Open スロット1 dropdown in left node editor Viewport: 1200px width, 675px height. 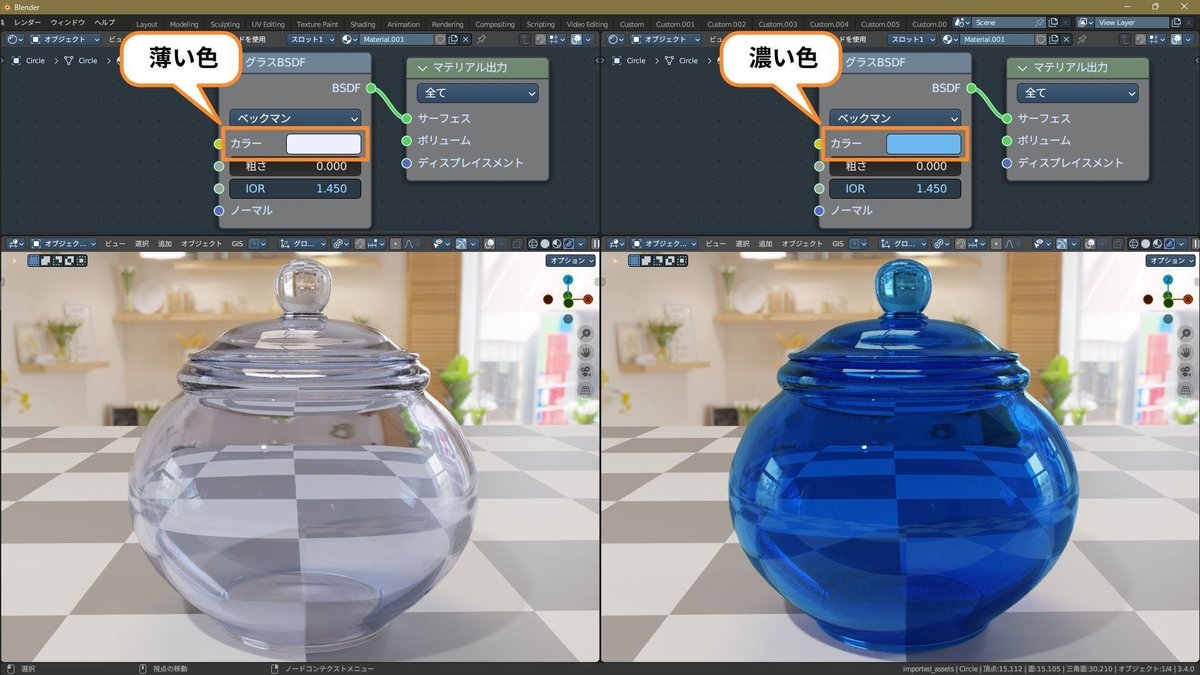313,39
